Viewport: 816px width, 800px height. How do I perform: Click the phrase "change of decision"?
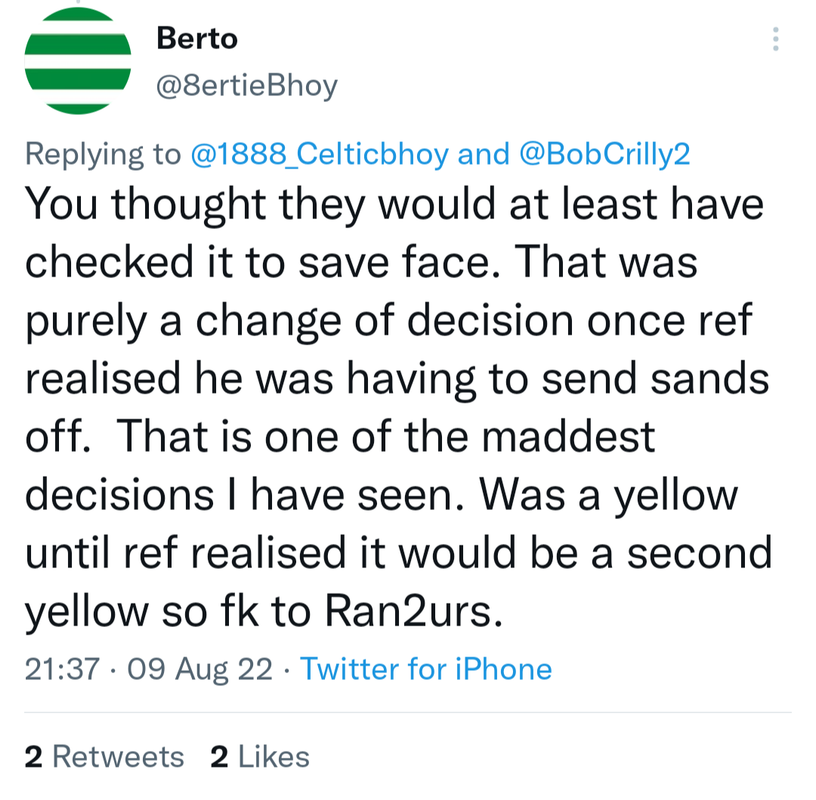click(393, 320)
